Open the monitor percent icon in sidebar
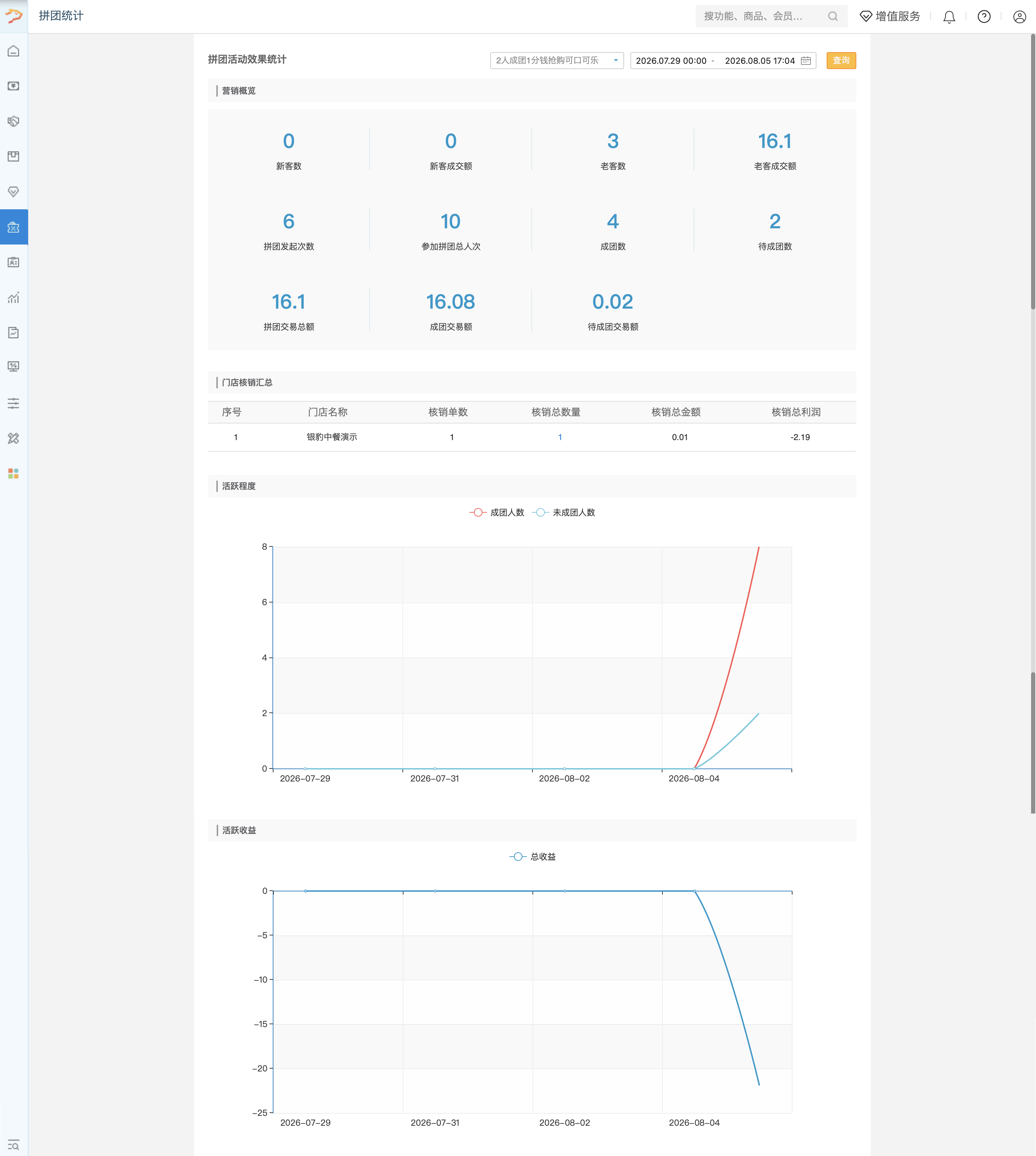 [x=14, y=366]
